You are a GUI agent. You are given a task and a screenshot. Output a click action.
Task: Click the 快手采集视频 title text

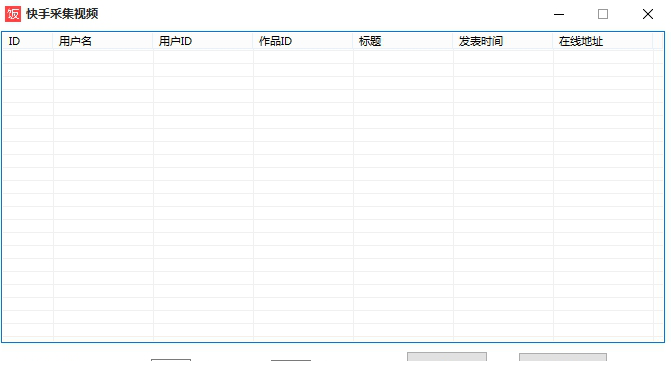62,14
